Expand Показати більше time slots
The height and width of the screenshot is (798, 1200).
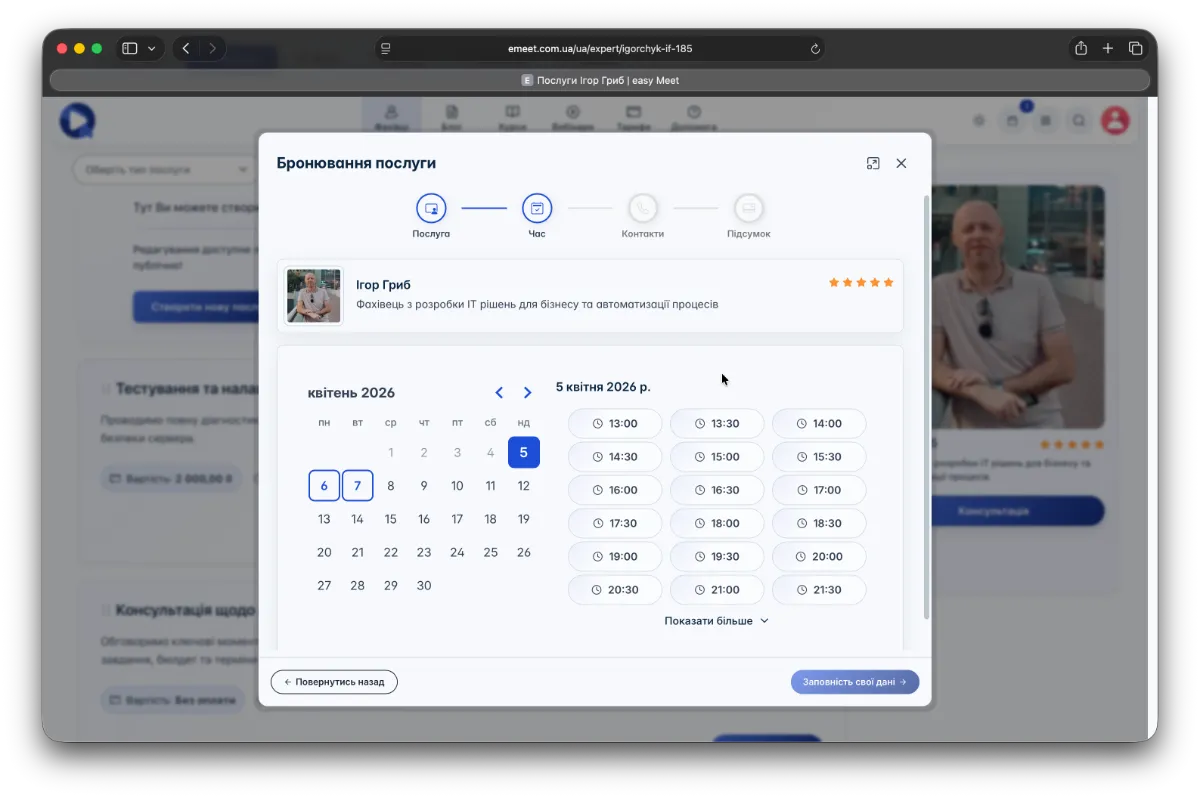tap(716, 621)
